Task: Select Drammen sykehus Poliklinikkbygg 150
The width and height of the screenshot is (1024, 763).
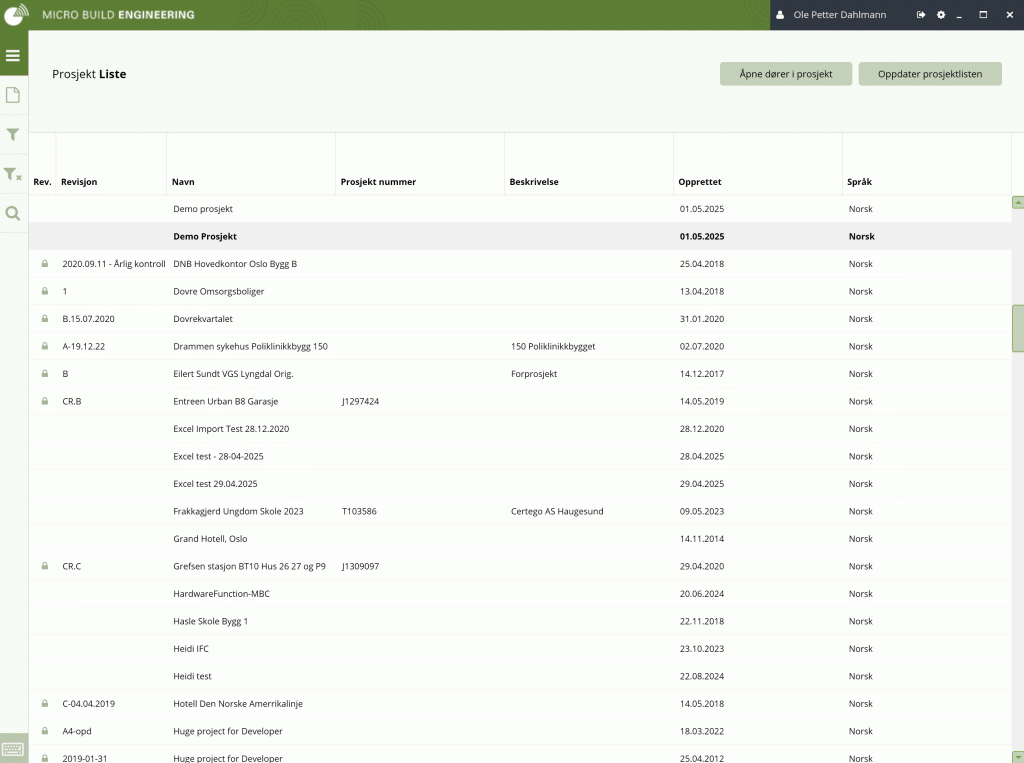Action: [x=520, y=346]
